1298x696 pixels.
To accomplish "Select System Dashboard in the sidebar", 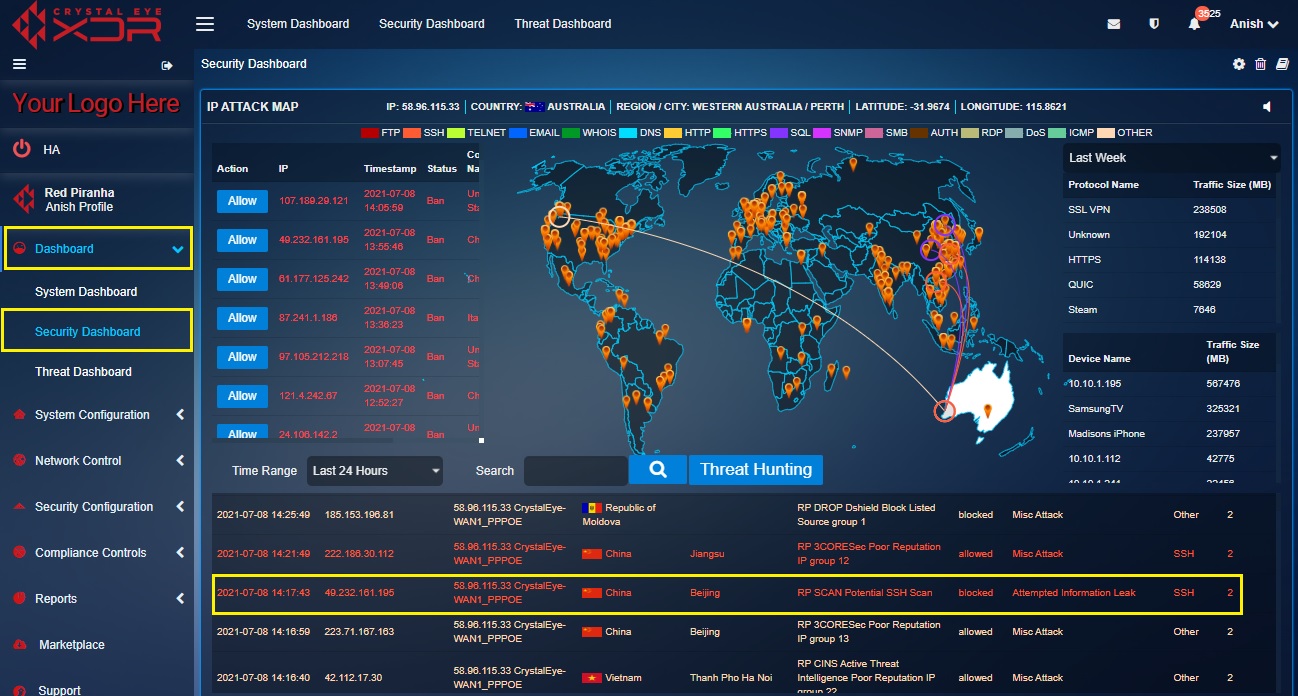I will point(86,292).
